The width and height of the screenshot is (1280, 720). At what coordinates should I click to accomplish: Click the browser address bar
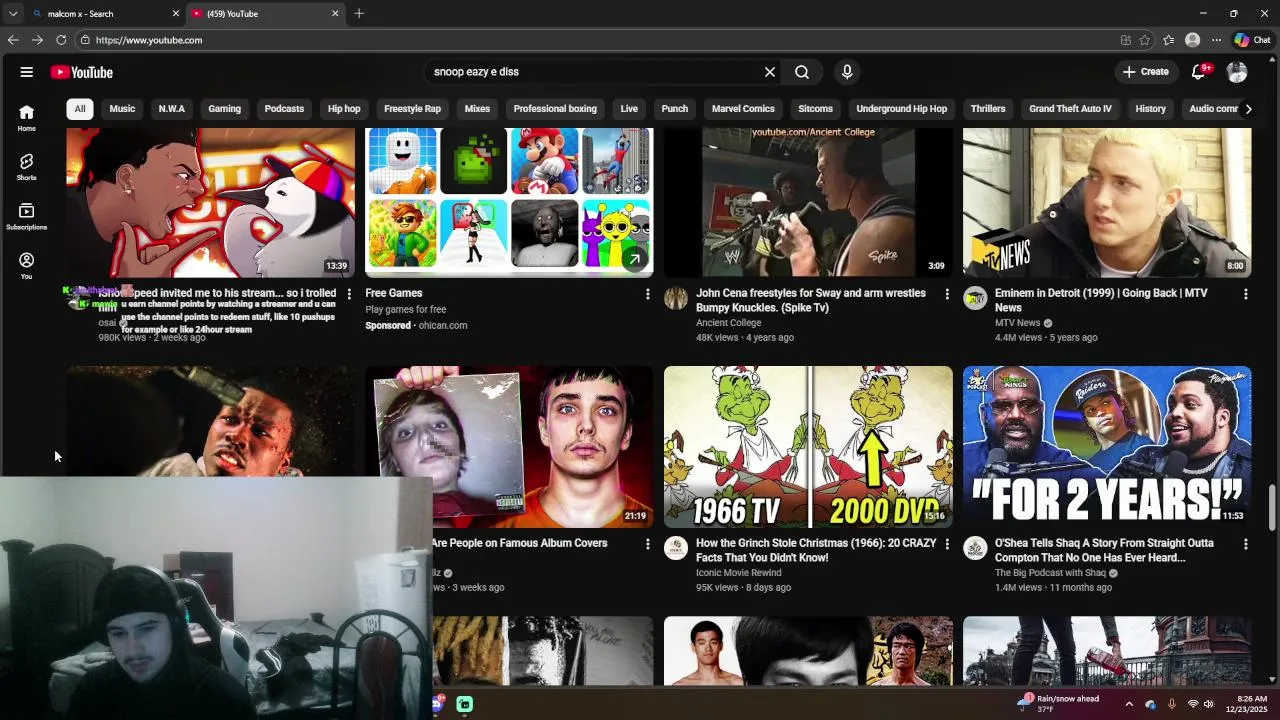coord(600,40)
